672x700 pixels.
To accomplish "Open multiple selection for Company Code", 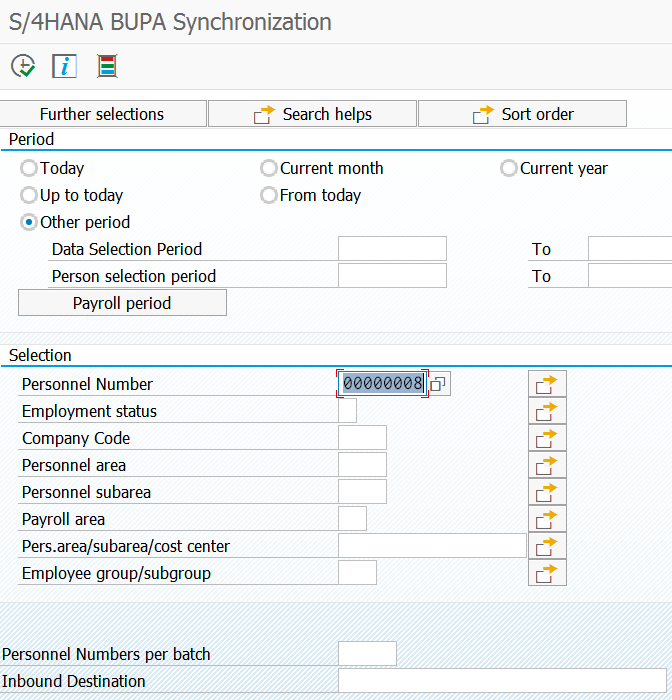I will coord(547,438).
